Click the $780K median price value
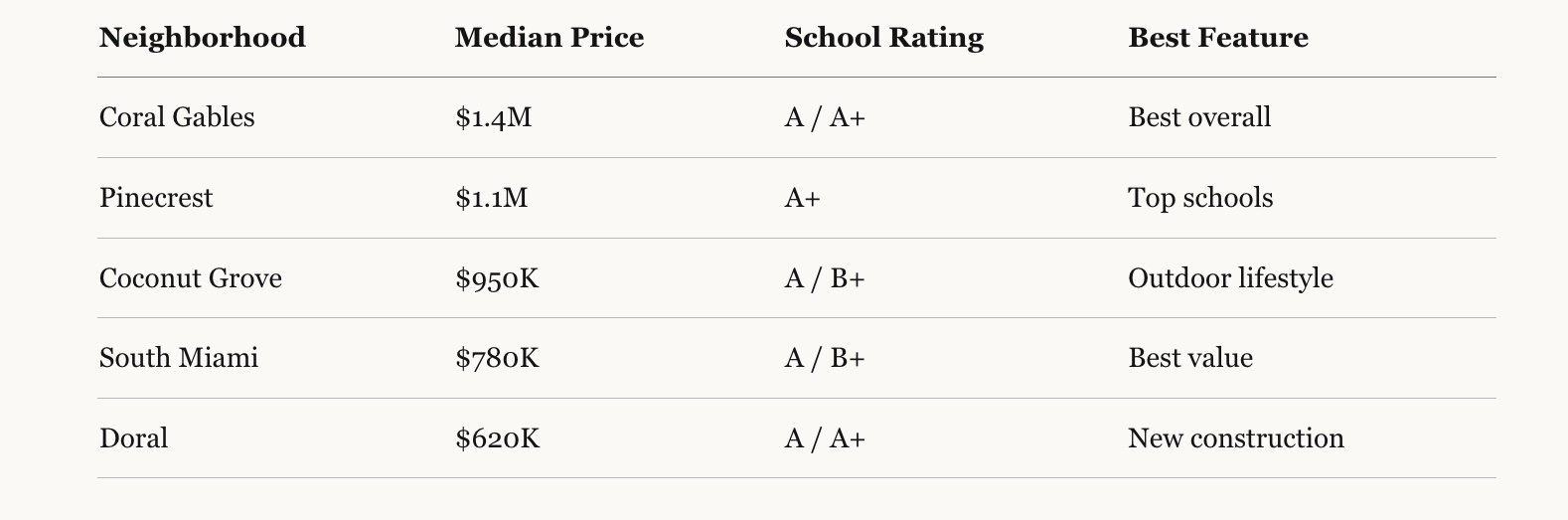 [497, 358]
